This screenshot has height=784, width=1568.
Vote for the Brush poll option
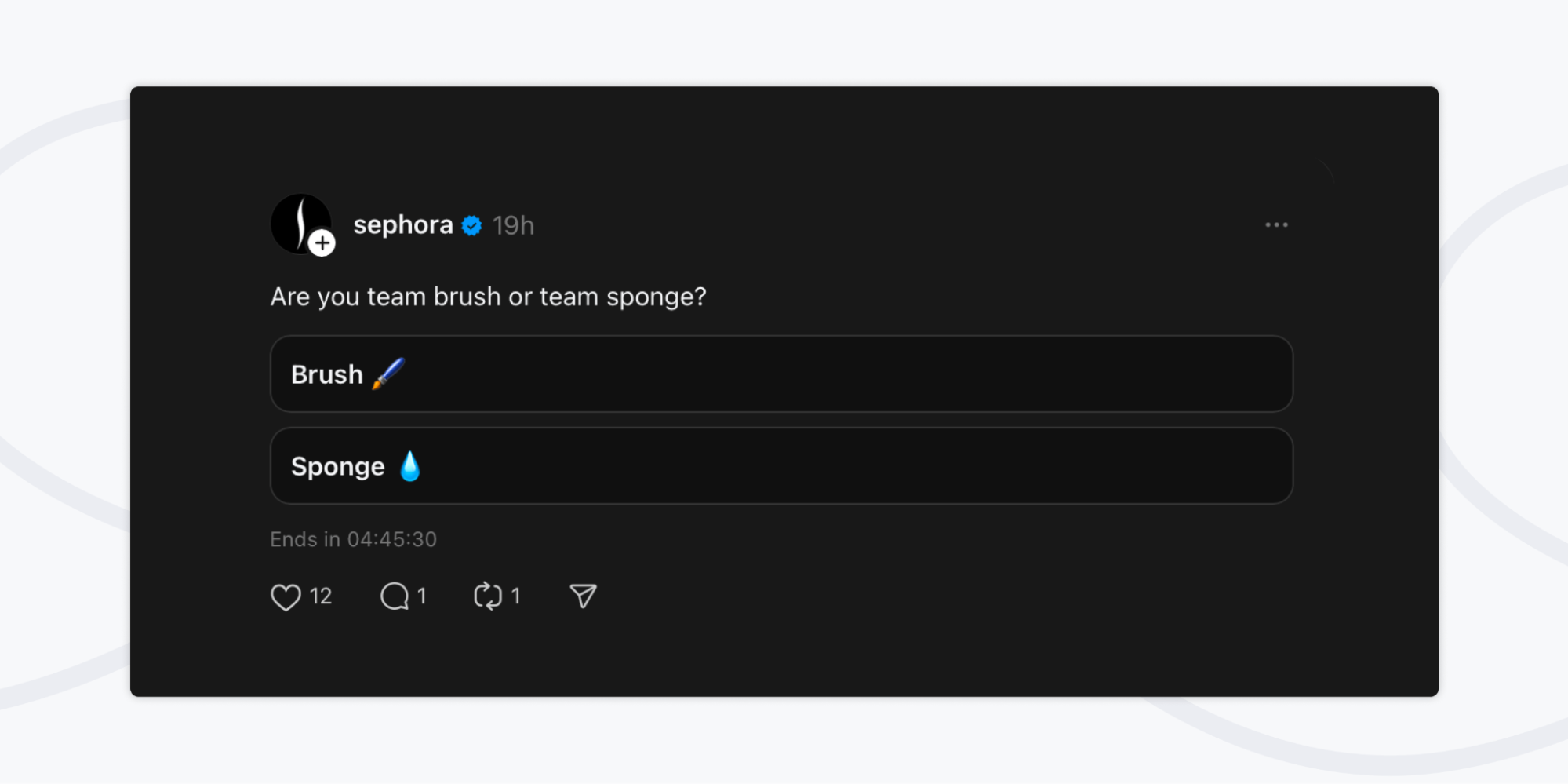(780, 374)
